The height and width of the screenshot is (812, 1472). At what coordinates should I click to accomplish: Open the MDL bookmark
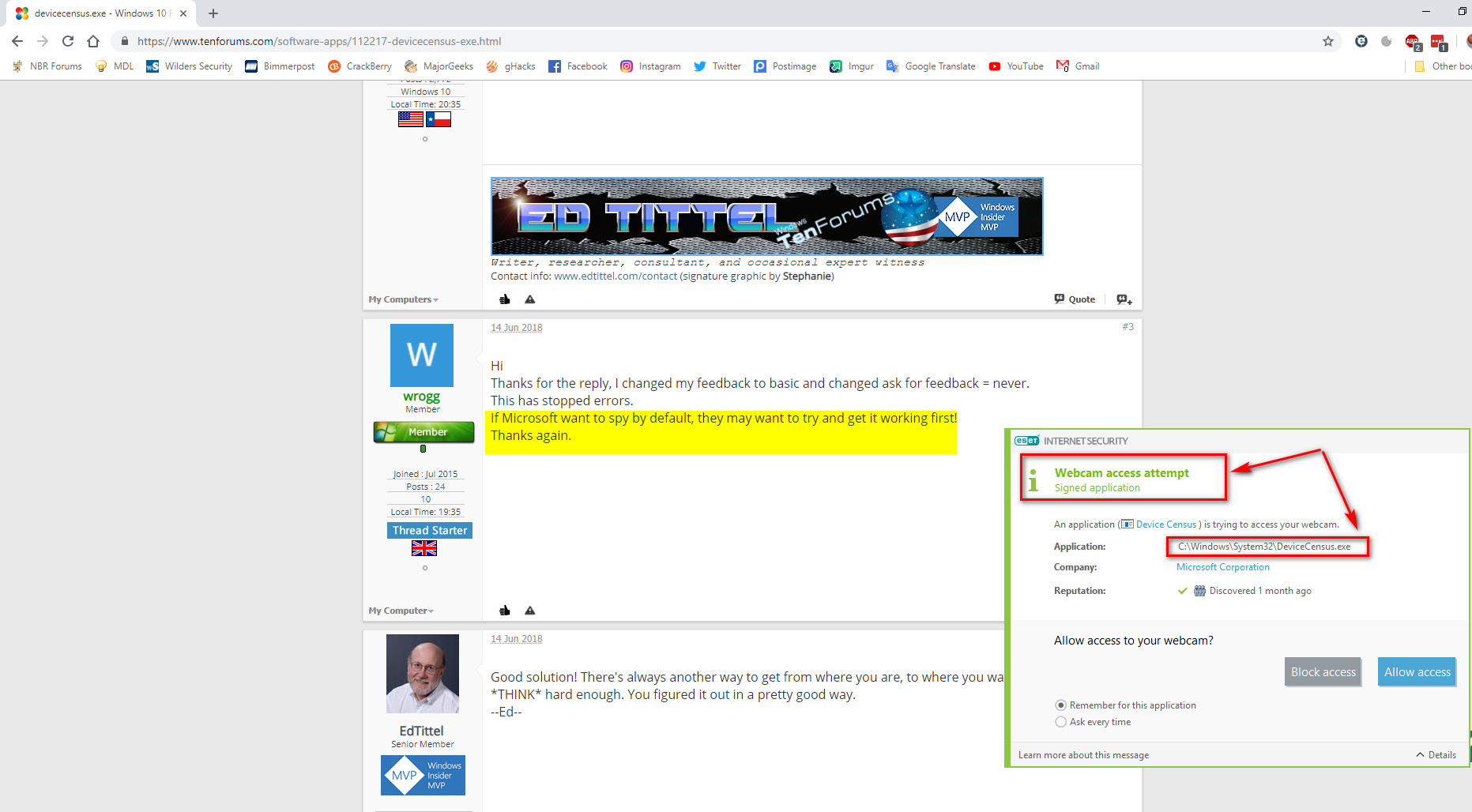(115, 66)
